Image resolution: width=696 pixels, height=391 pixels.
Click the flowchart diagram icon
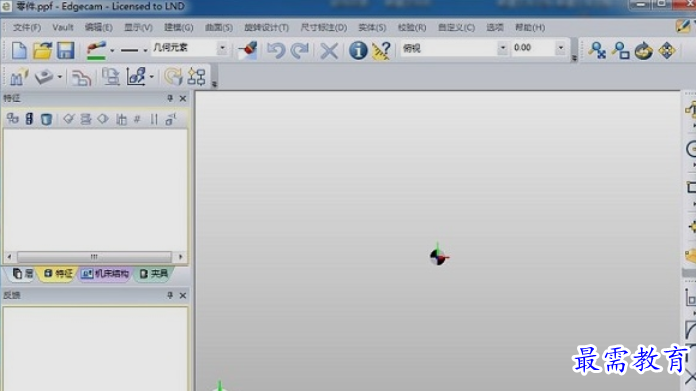(196, 77)
